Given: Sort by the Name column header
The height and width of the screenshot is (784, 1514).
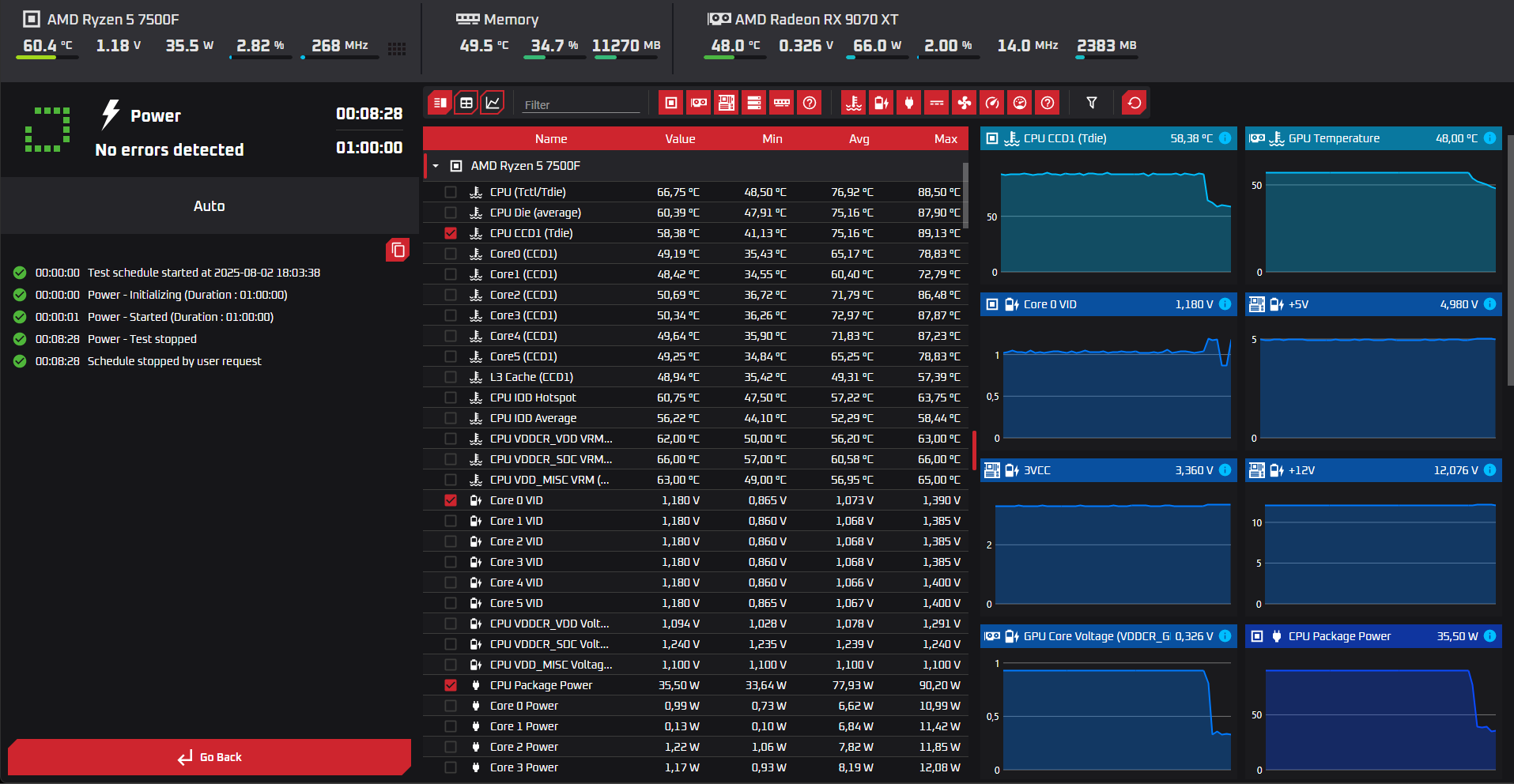Looking at the screenshot, I should 551,138.
